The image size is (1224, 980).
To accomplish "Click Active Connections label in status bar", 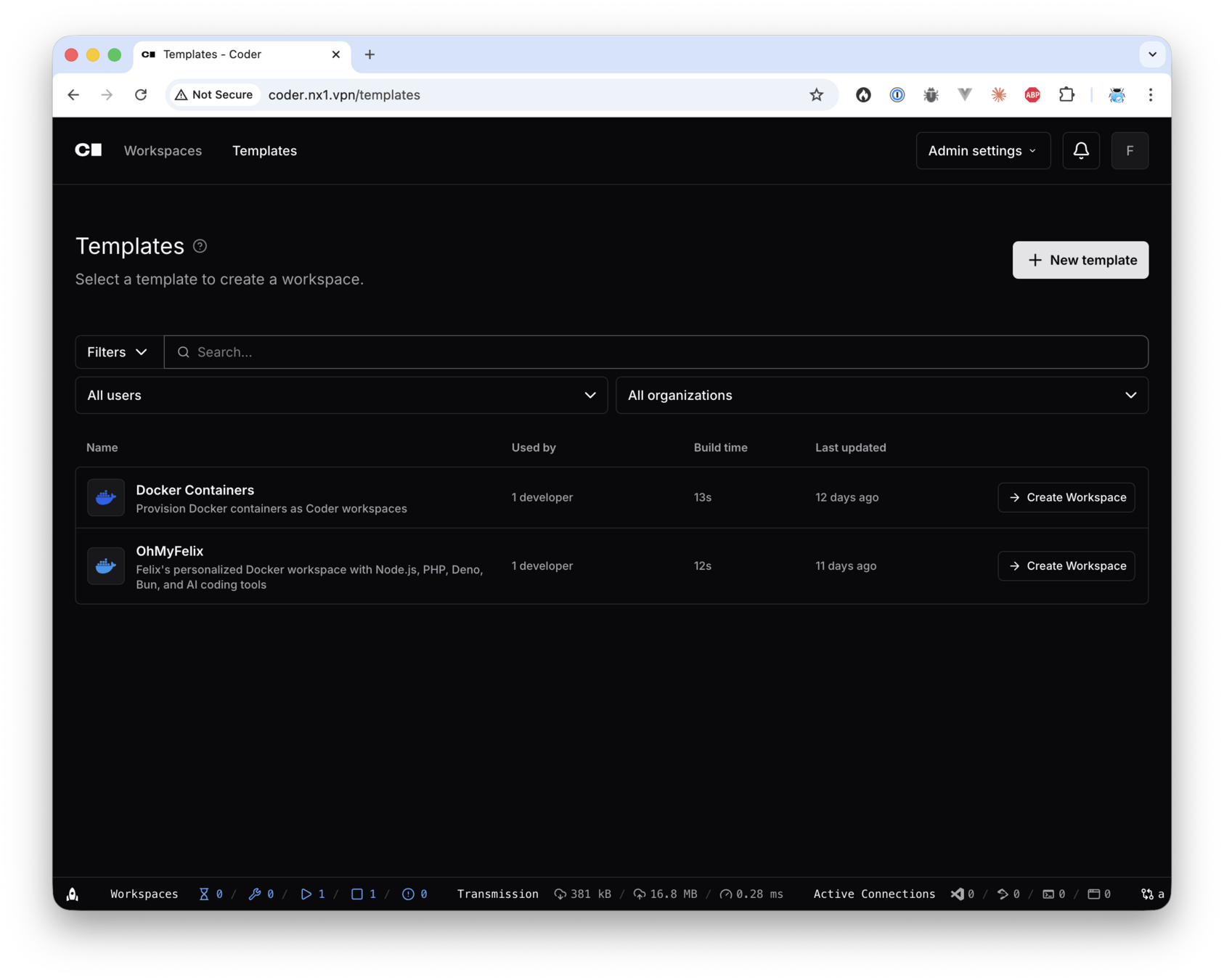I will [x=874, y=894].
